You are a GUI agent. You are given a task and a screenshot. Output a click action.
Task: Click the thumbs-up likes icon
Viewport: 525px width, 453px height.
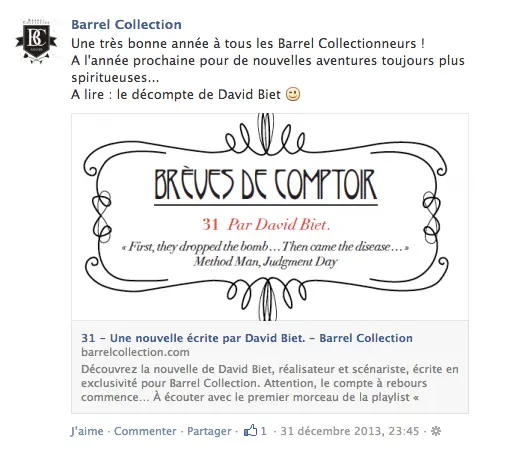pos(250,431)
